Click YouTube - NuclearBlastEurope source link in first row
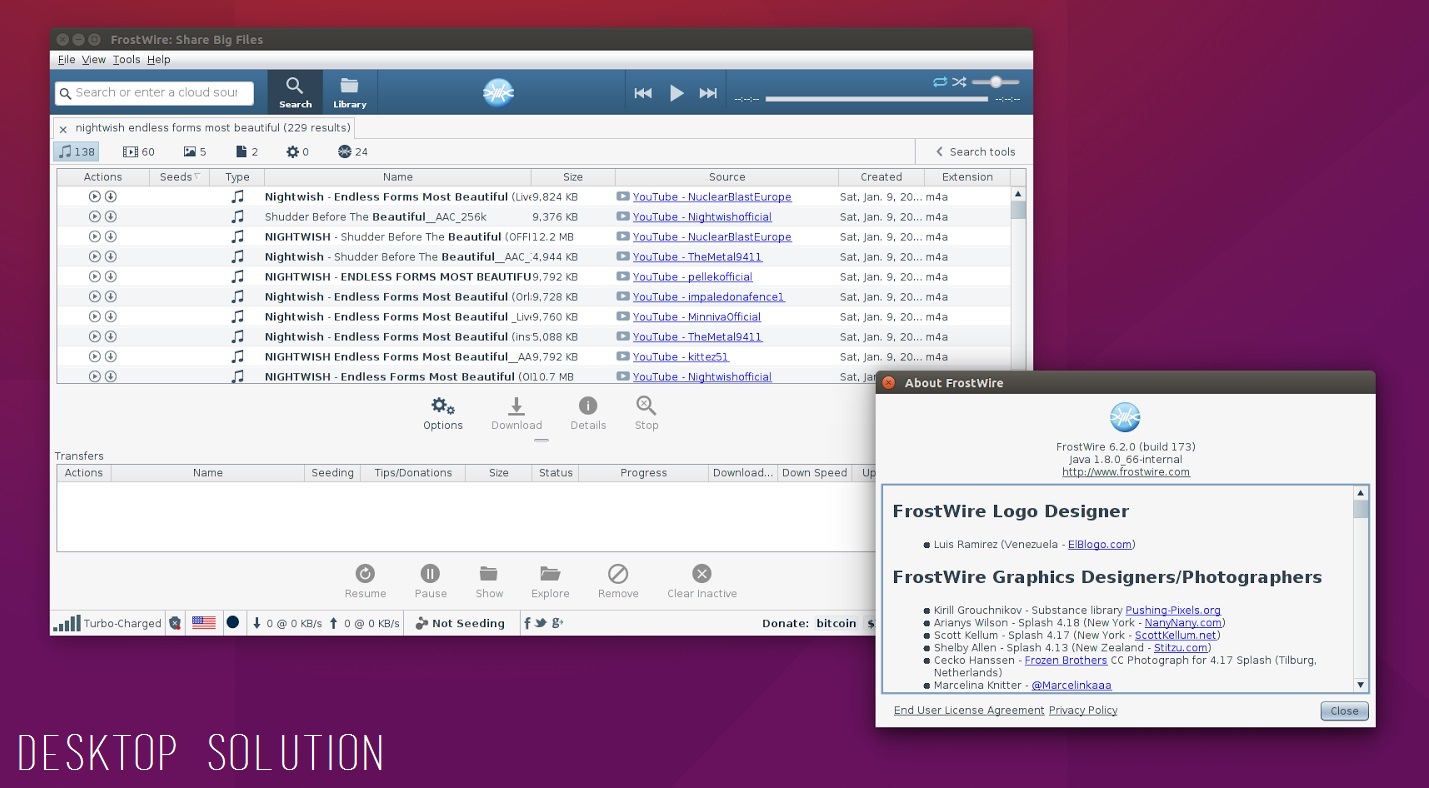The width and height of the screenshot is (1429, 788). click(x=711, y=197)
